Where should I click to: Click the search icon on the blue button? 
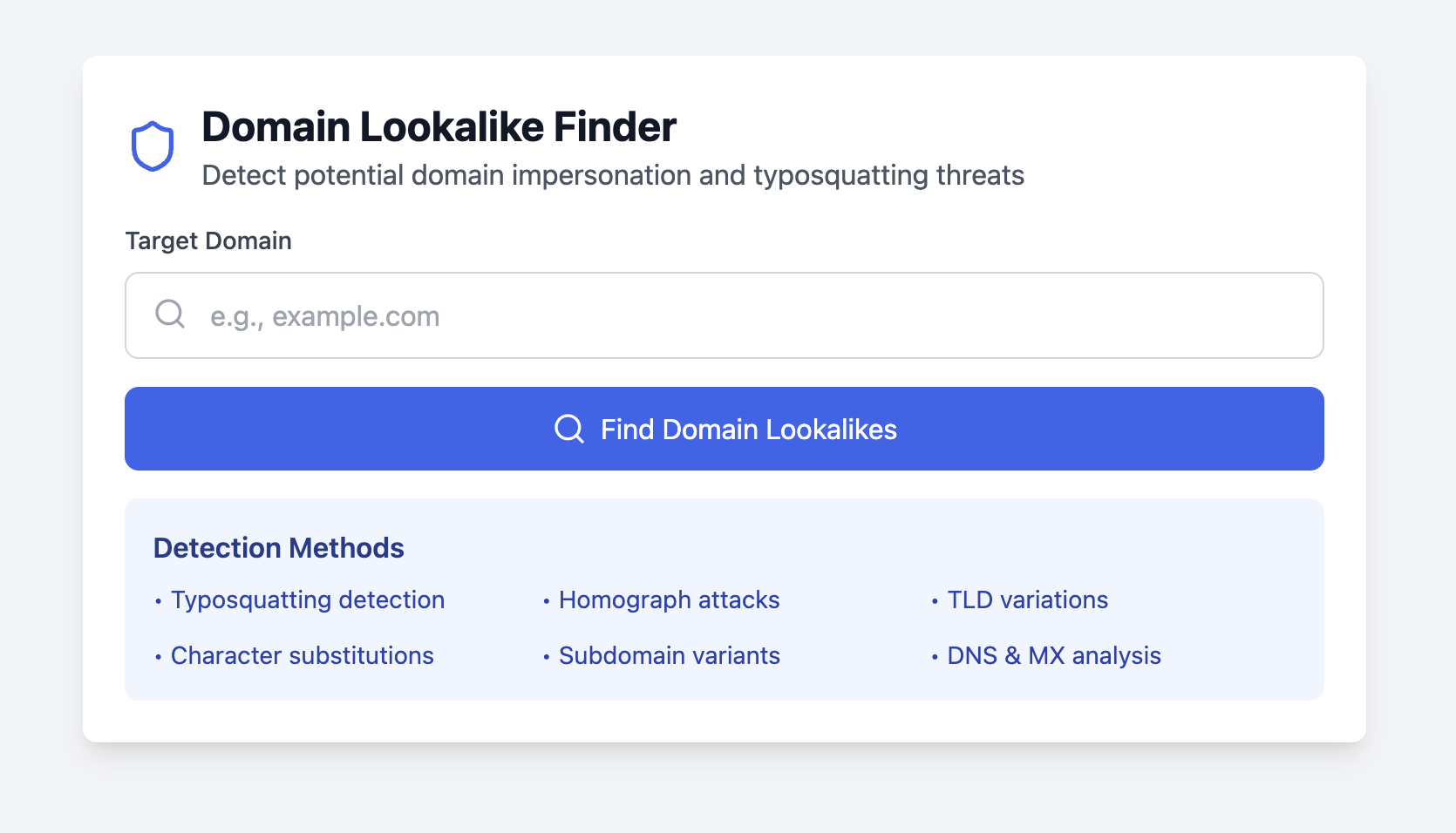coord(568,429)
